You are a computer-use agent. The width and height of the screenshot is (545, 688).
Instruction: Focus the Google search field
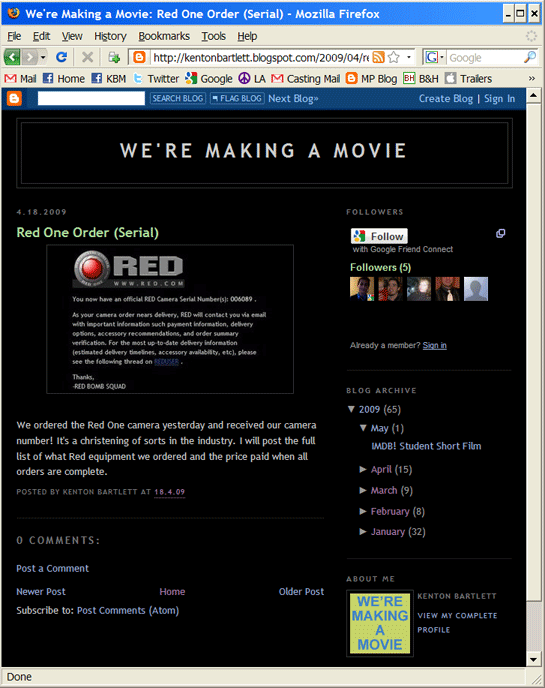(485, 57)
